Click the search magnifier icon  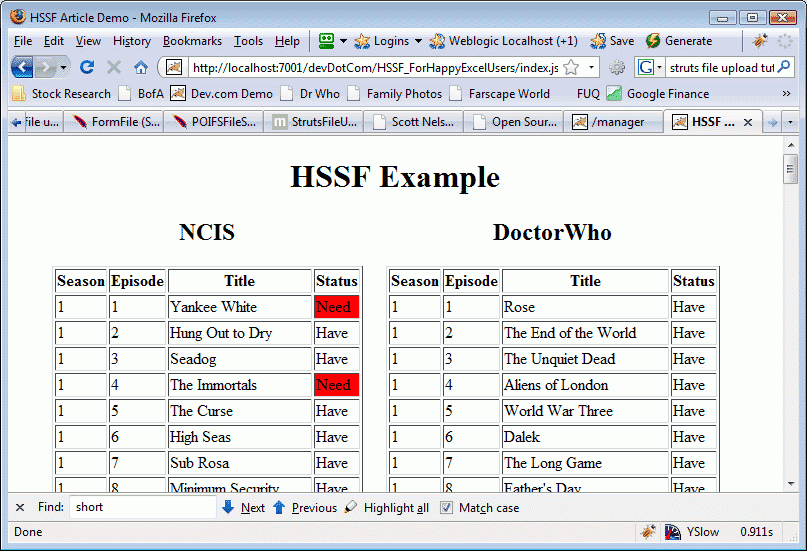click(784, 67)
